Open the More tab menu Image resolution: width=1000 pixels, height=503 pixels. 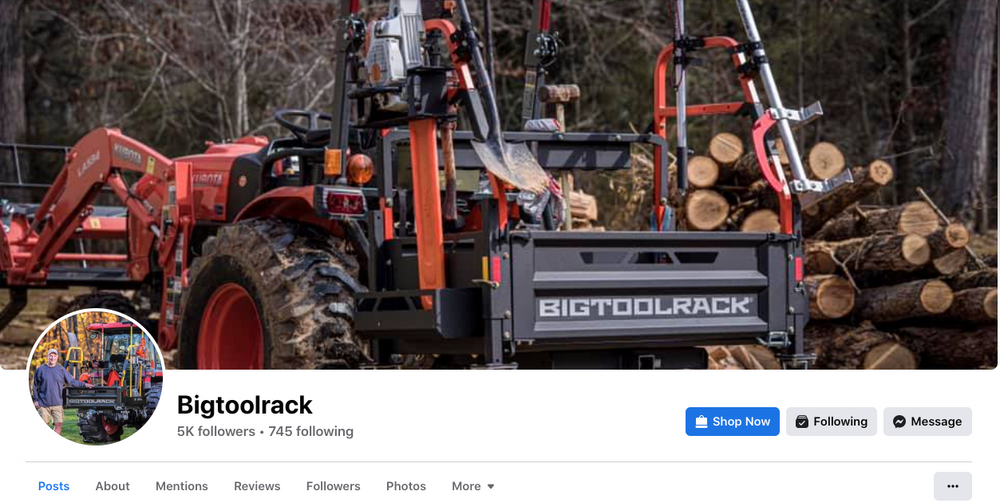click(473, 486)
